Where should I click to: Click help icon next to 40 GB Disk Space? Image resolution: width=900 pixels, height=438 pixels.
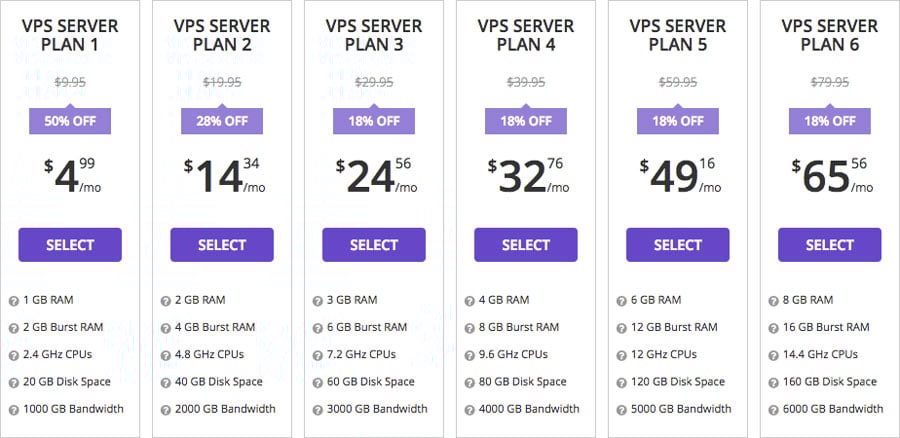click(166, 383)
